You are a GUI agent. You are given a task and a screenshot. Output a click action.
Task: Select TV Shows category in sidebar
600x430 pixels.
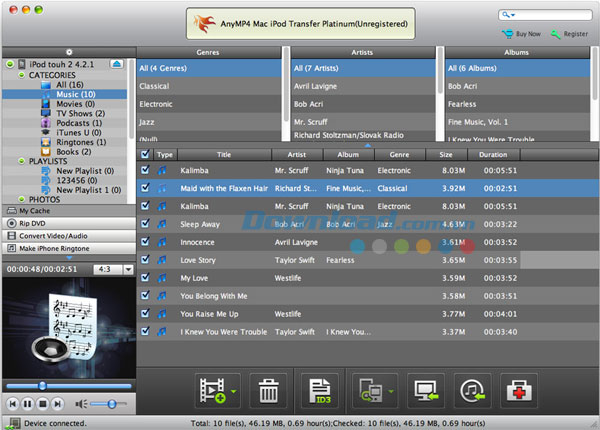click(x=70, y=113)
